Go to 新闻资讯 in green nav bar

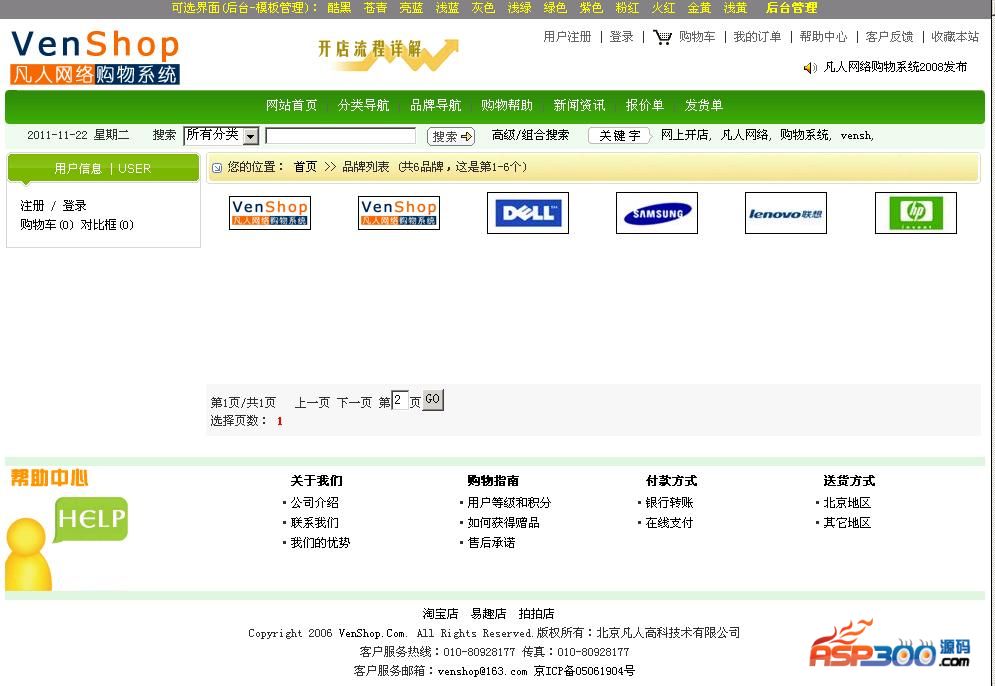tap(579, 105)
